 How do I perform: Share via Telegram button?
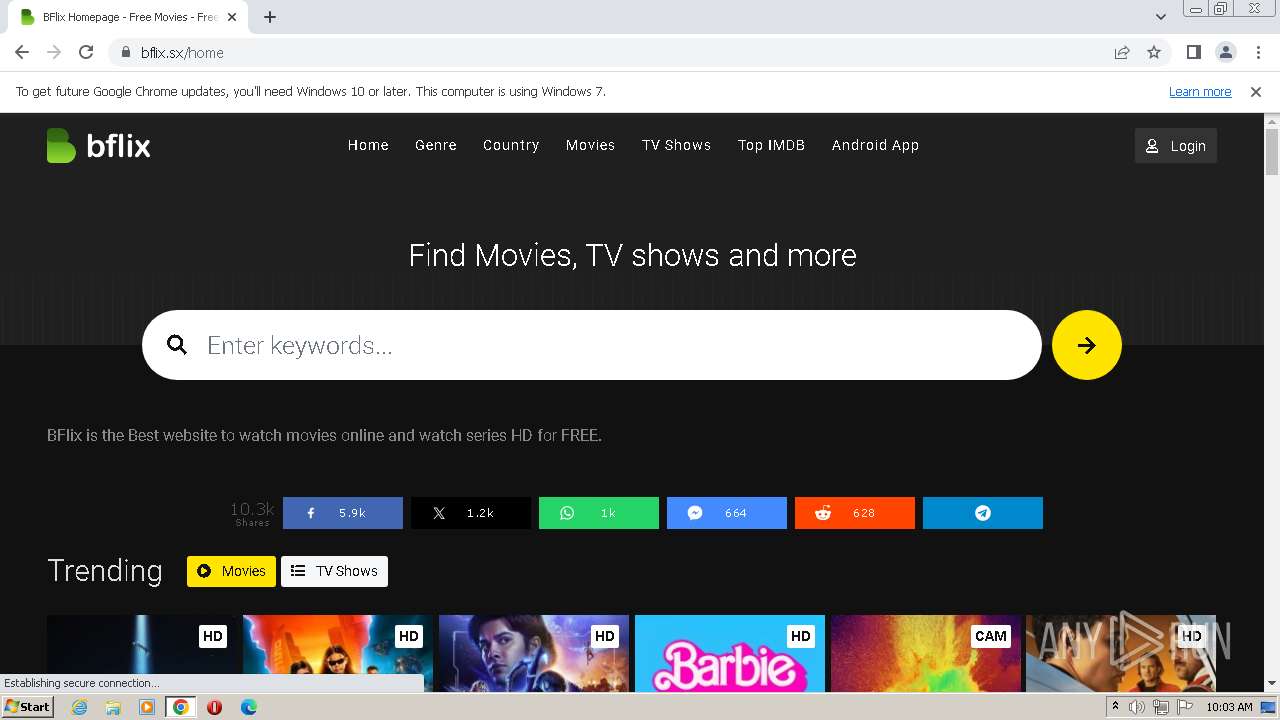(x=983, y=513)
